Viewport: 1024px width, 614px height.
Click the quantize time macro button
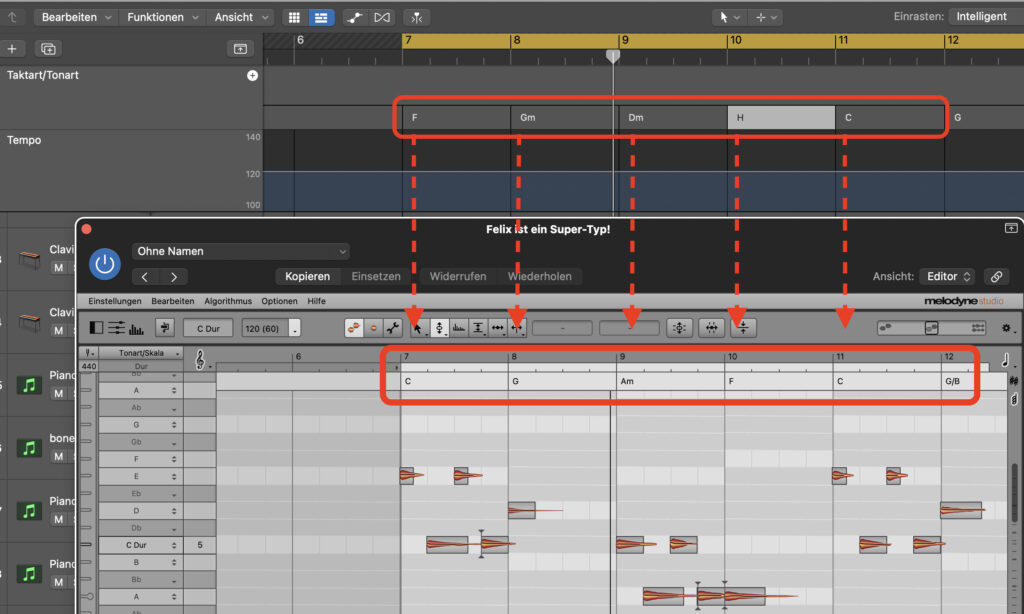(x=711, y=328)
